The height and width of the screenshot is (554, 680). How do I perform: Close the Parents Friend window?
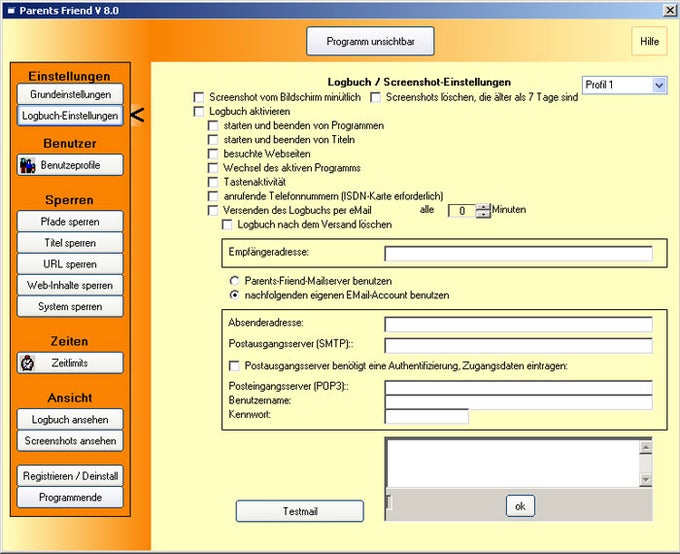click(x=670, y=10)
